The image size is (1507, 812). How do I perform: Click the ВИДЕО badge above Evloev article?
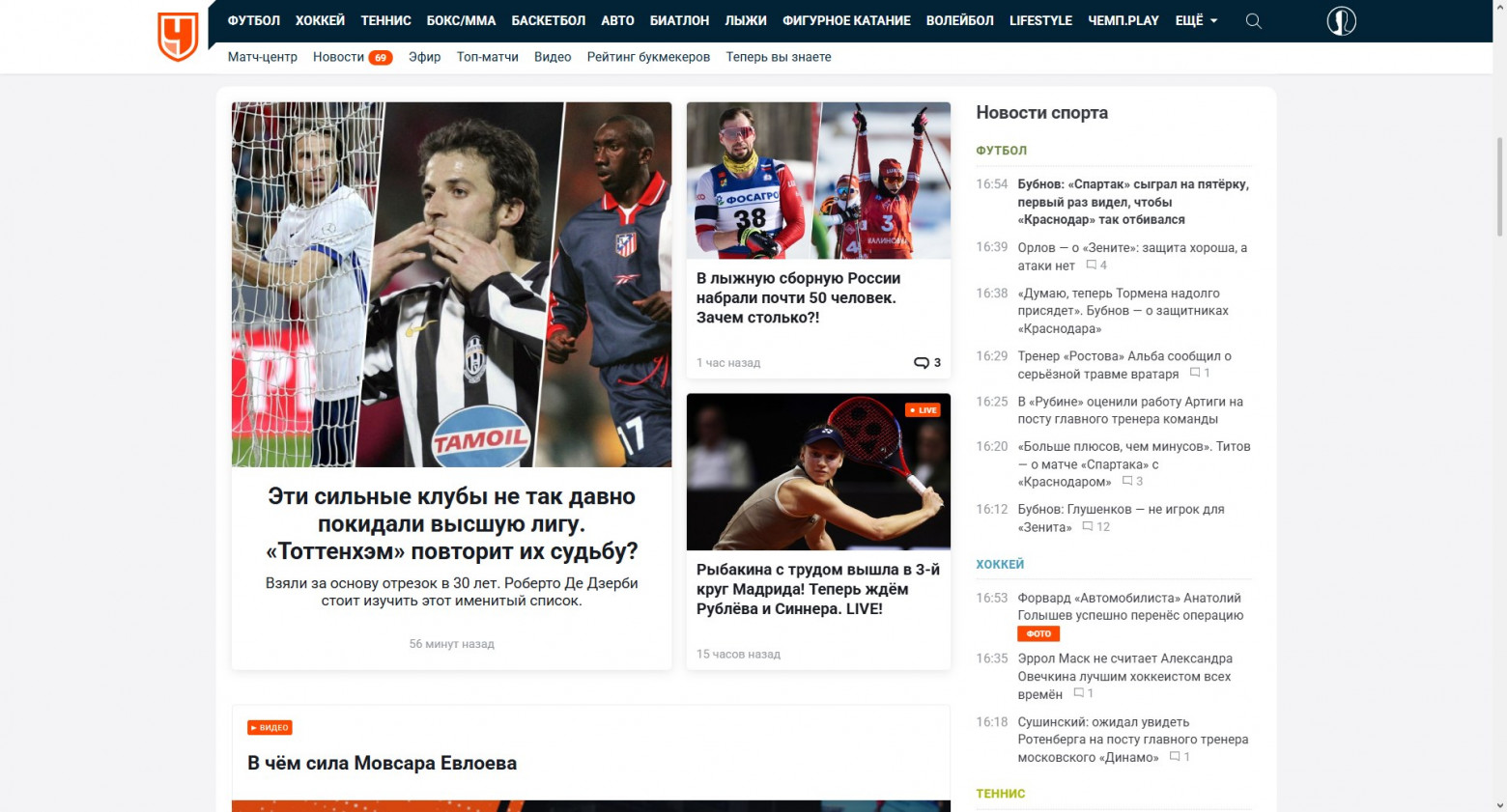pyautogui.click(x=270, y=728)
